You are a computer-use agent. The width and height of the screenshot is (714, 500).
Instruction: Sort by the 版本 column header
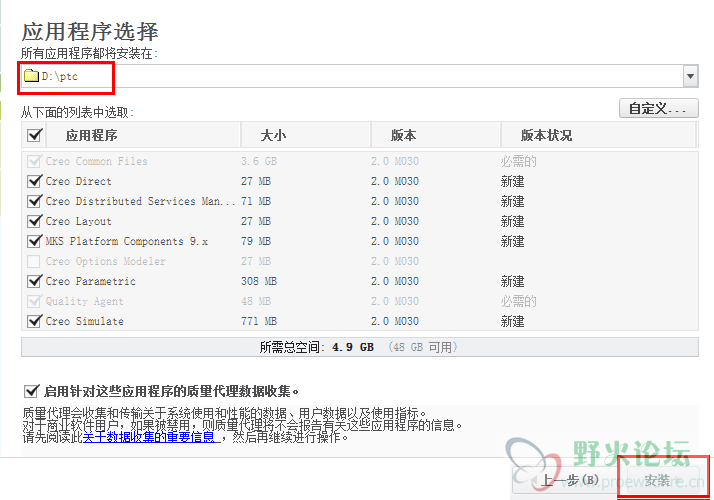436,135
